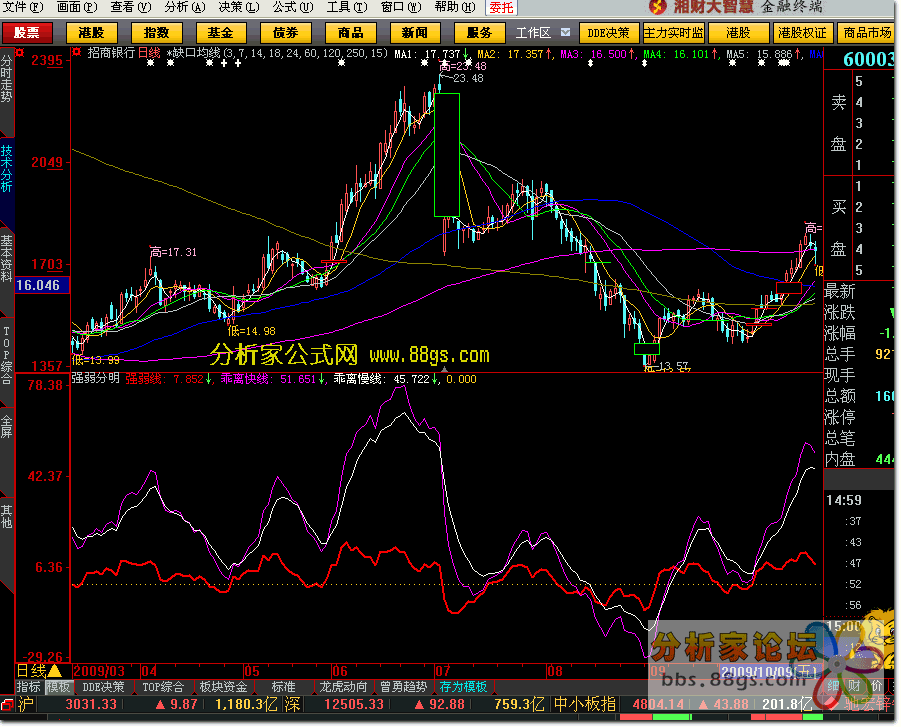Switch to the 分时走势 sidebar tab

point(6,79)
